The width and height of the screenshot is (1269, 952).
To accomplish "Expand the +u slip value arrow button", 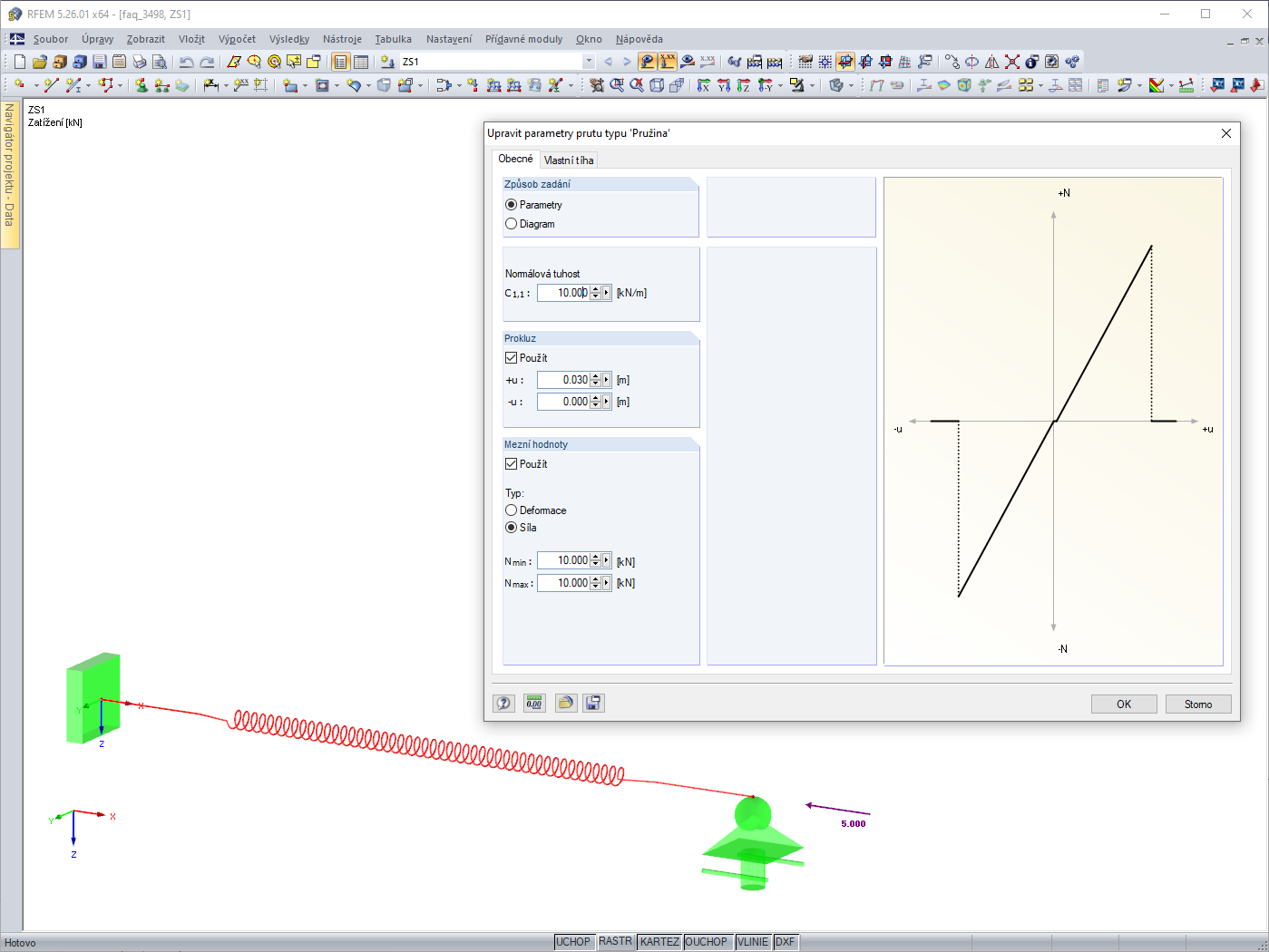I will click(607, 380).
